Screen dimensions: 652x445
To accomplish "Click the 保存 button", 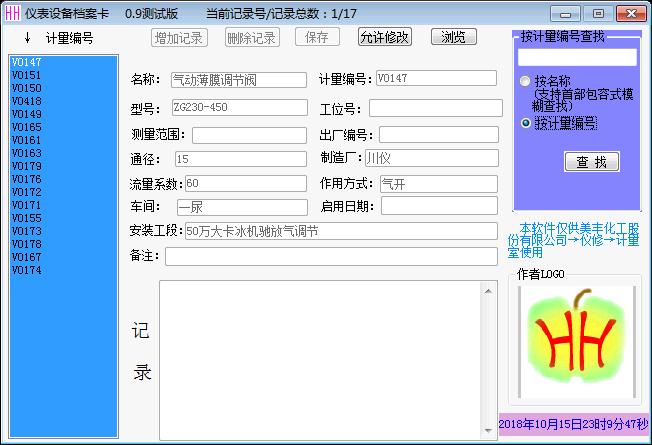I will pyautogui.click(x=317, y=37).
